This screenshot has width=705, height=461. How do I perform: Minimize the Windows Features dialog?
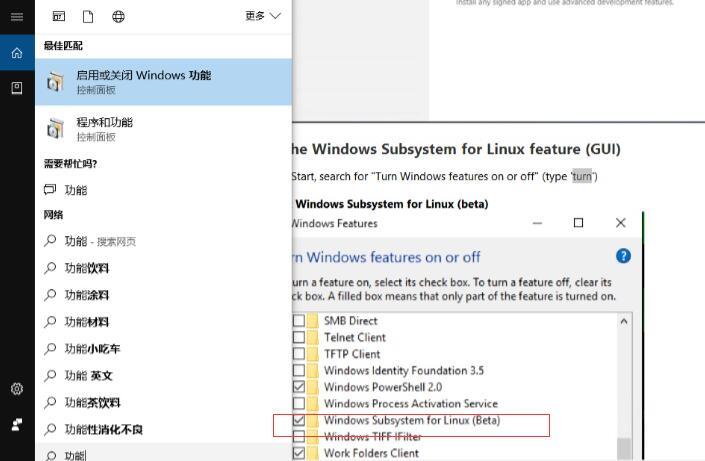click(x=537, y=223)
